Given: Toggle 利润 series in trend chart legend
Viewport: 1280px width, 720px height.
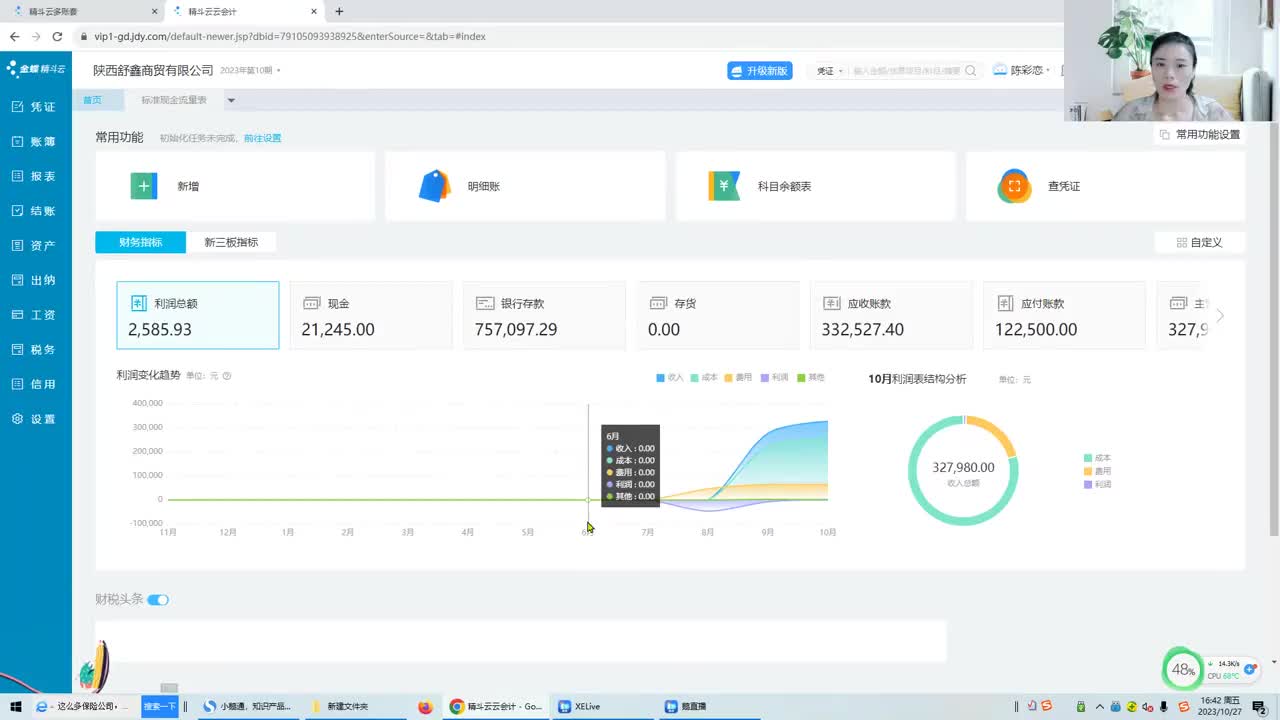Looking at the screenshot, I should click(x=774, y=378).
